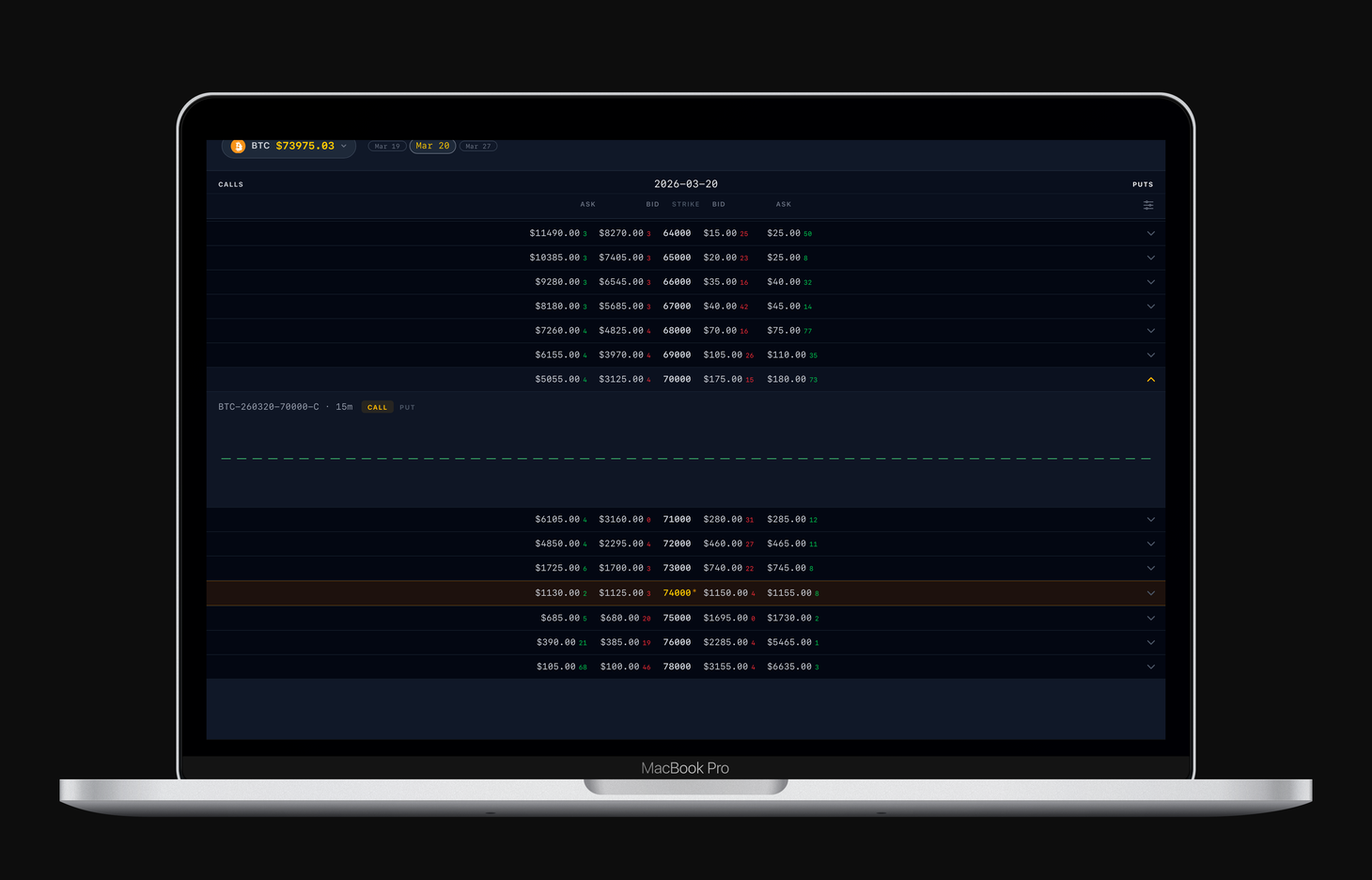
Task: Select the Mar 20 expiry tab
Action: (432, 147)
